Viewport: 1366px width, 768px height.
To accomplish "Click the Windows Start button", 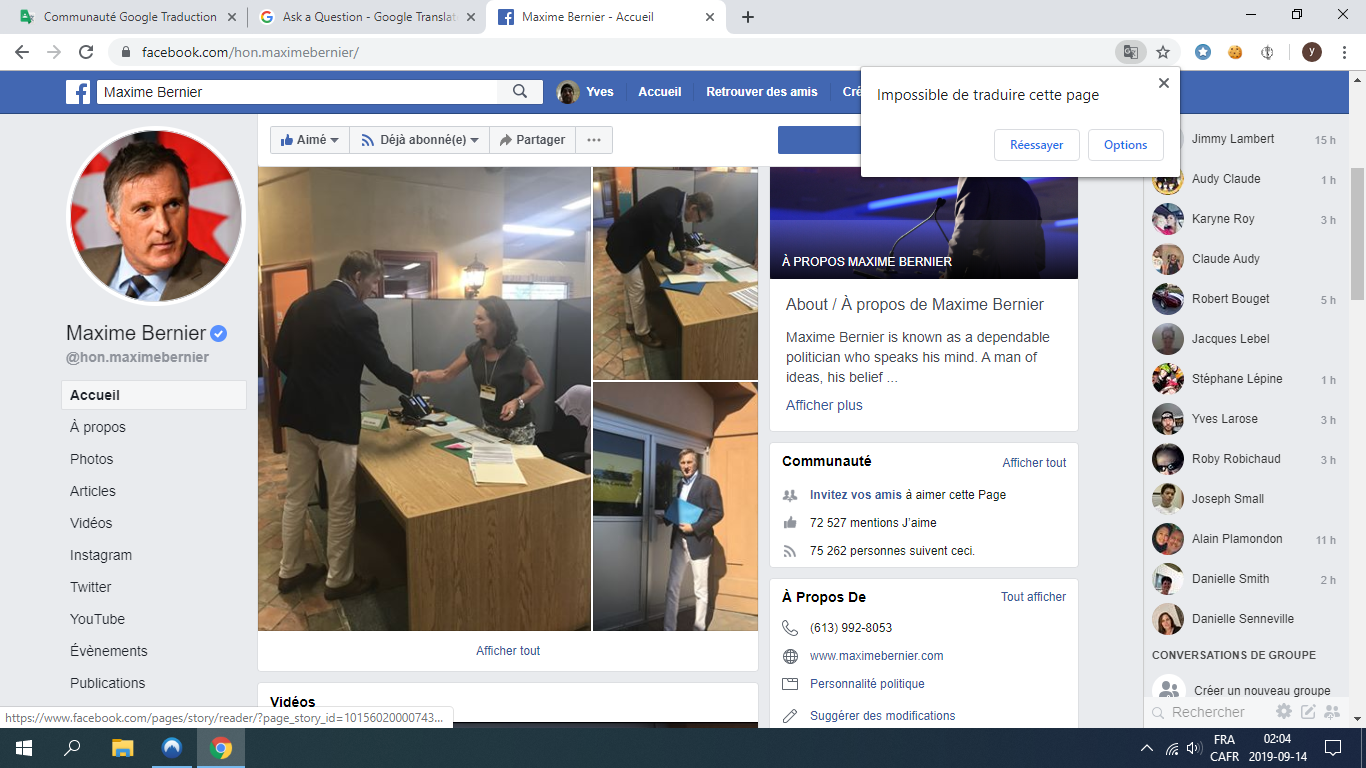I will 24,748.
